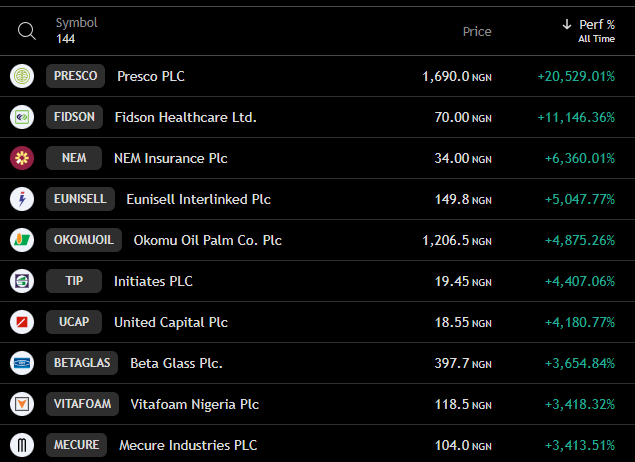Click the +3,418.32% performance value
The height and width of the screenshot is (462, 635).
pyautogui.click(x=580, y=404)
